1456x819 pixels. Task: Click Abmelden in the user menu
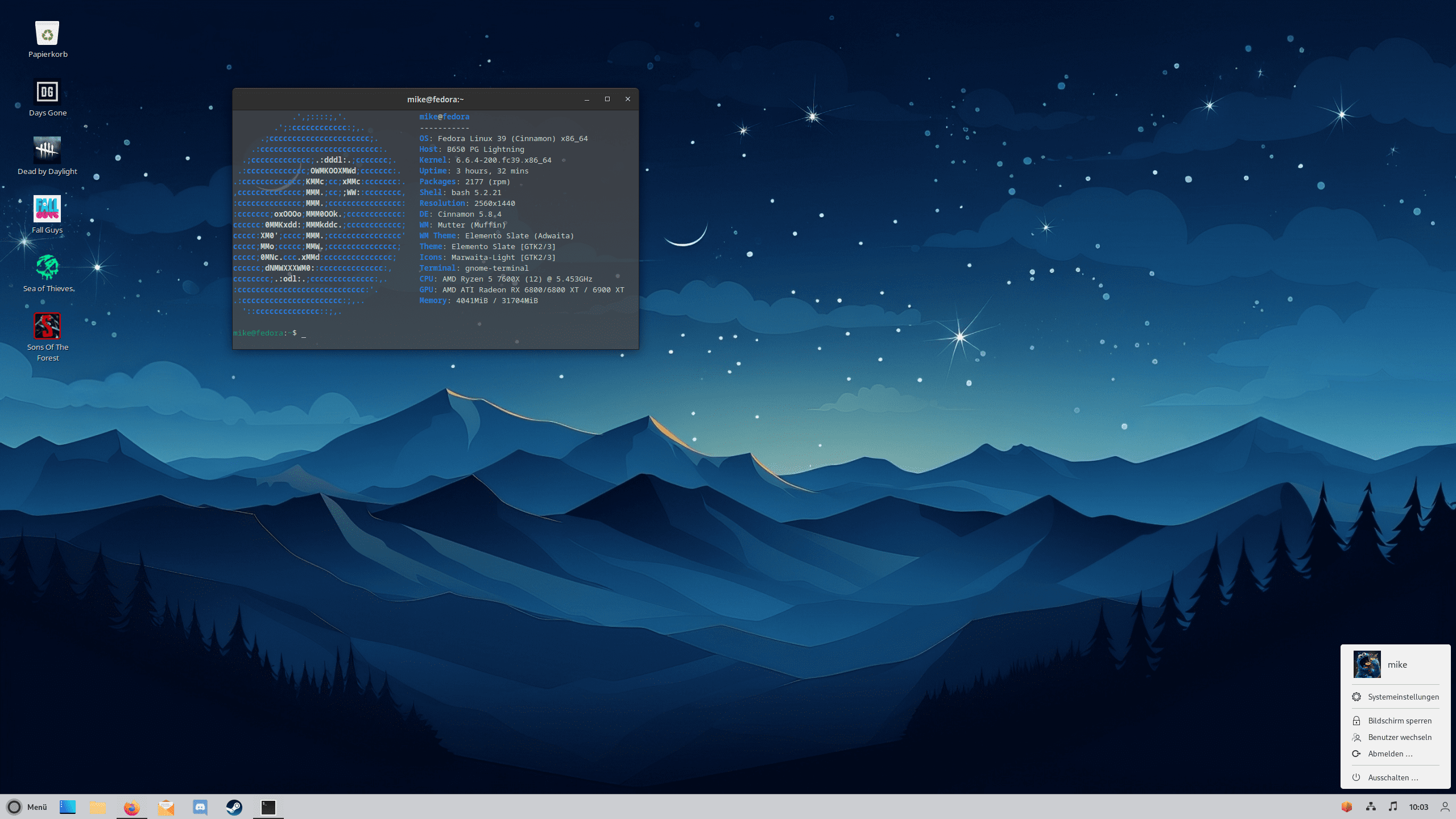coord(1389,754)
